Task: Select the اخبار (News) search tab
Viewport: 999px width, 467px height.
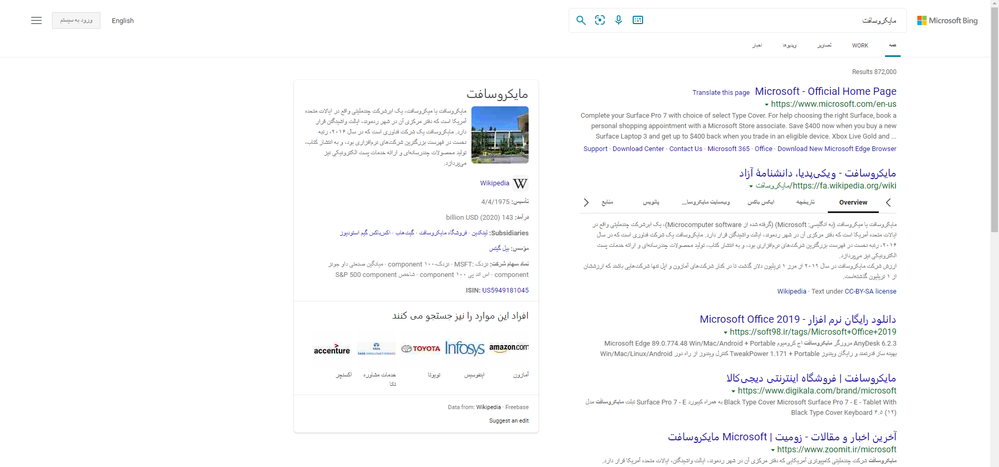Action: (x=758, y=46)
